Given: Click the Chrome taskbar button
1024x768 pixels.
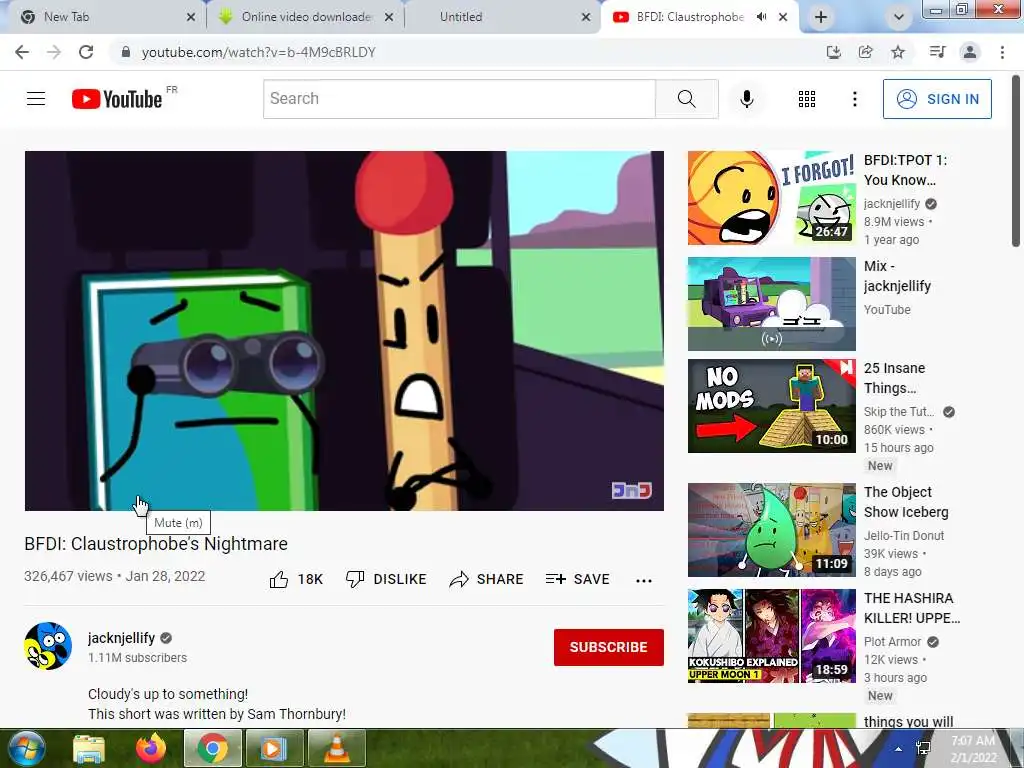Looking at the screenshot, I should point(212,748).
